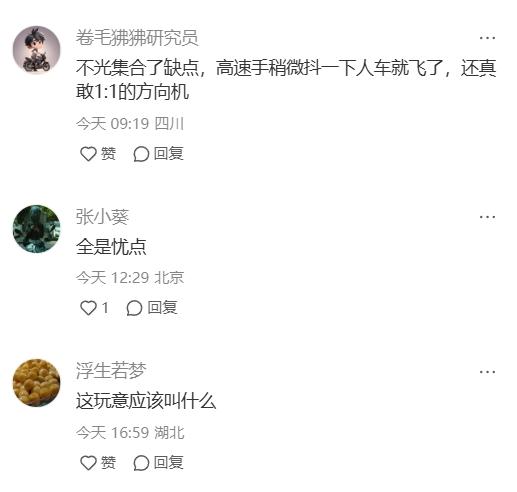Click reply bubble icon under 湖北 comment
This screenshot has height=492, width=517.
tap(141, 463)
